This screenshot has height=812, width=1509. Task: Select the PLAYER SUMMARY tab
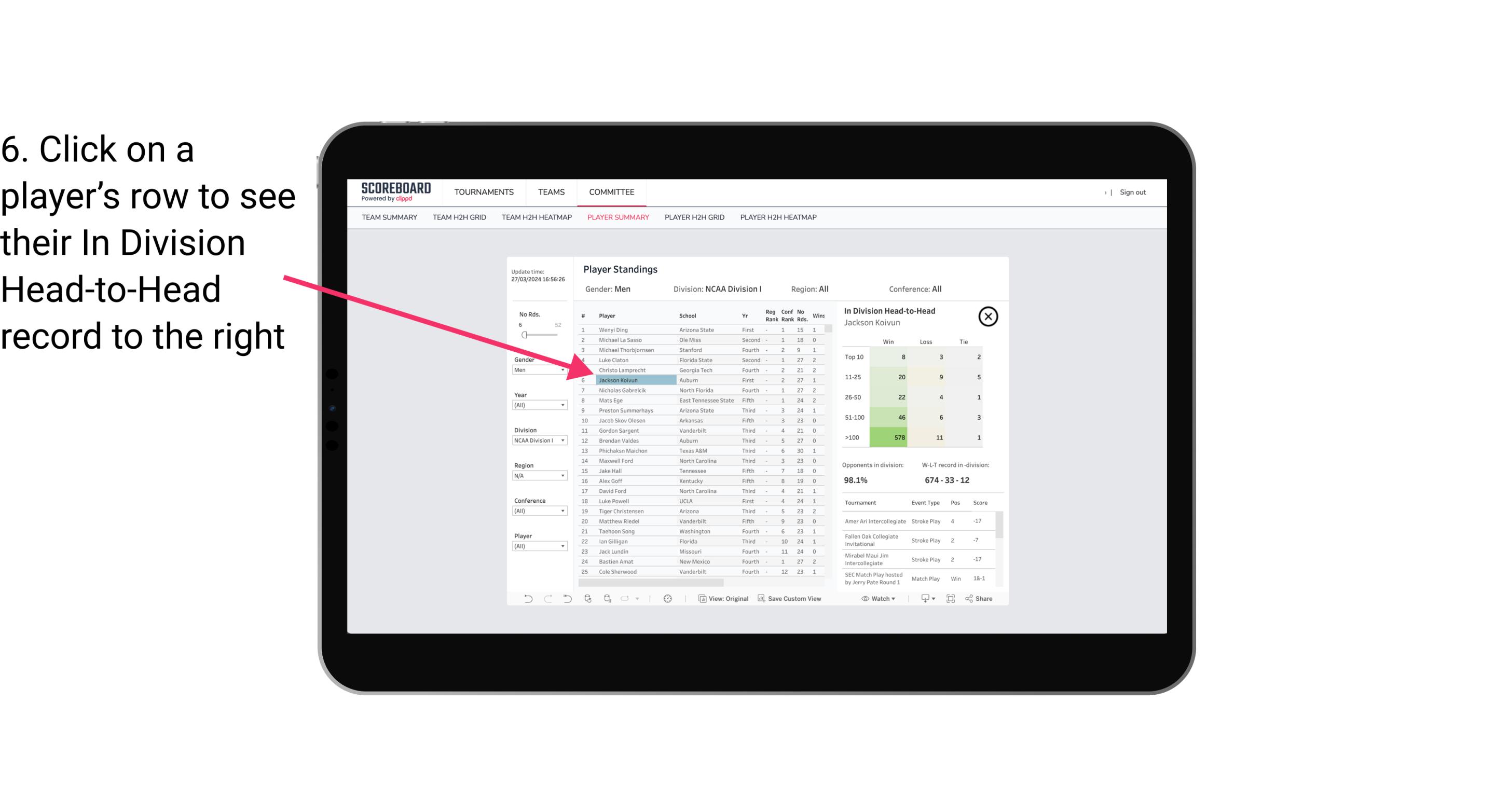coord(616,218)
